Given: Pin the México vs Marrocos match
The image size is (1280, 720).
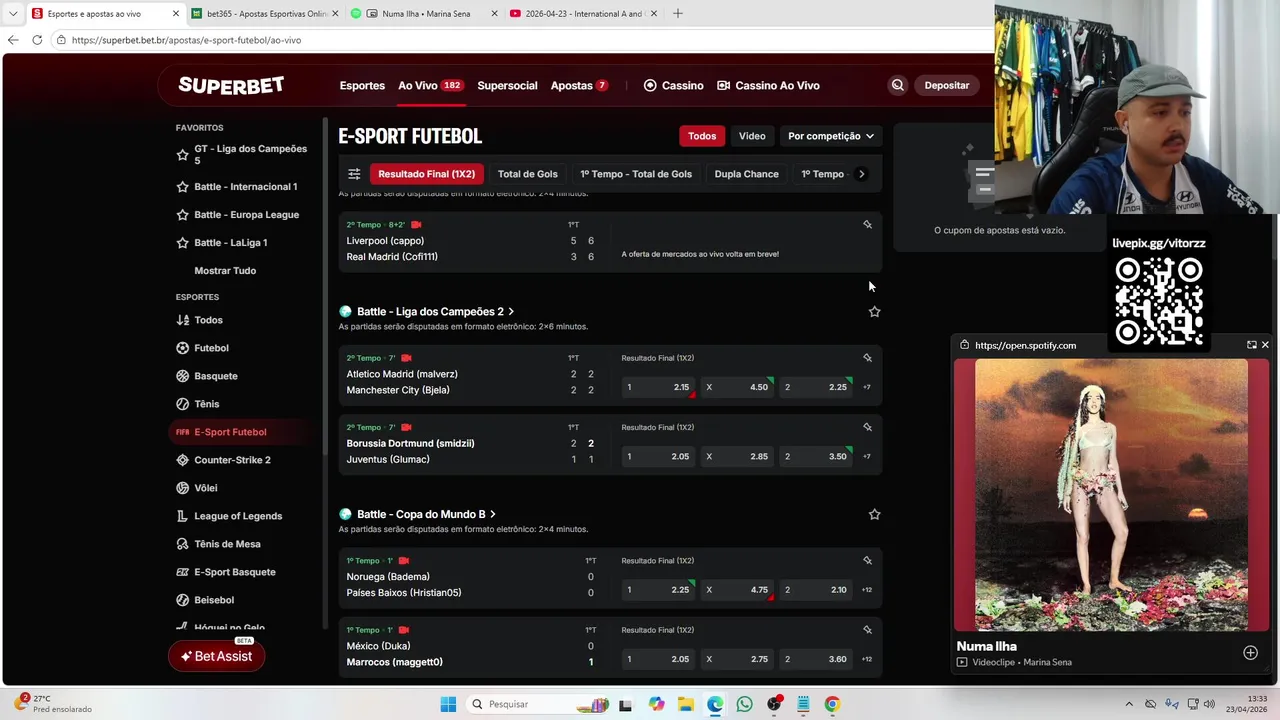Looking at the screenshot, I should pyautogui.click(x=867, y=630).
